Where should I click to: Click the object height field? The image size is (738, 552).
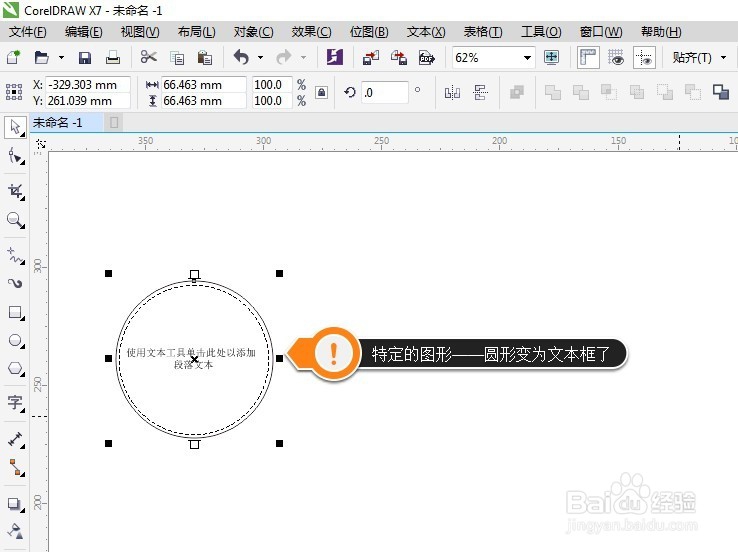203,101
